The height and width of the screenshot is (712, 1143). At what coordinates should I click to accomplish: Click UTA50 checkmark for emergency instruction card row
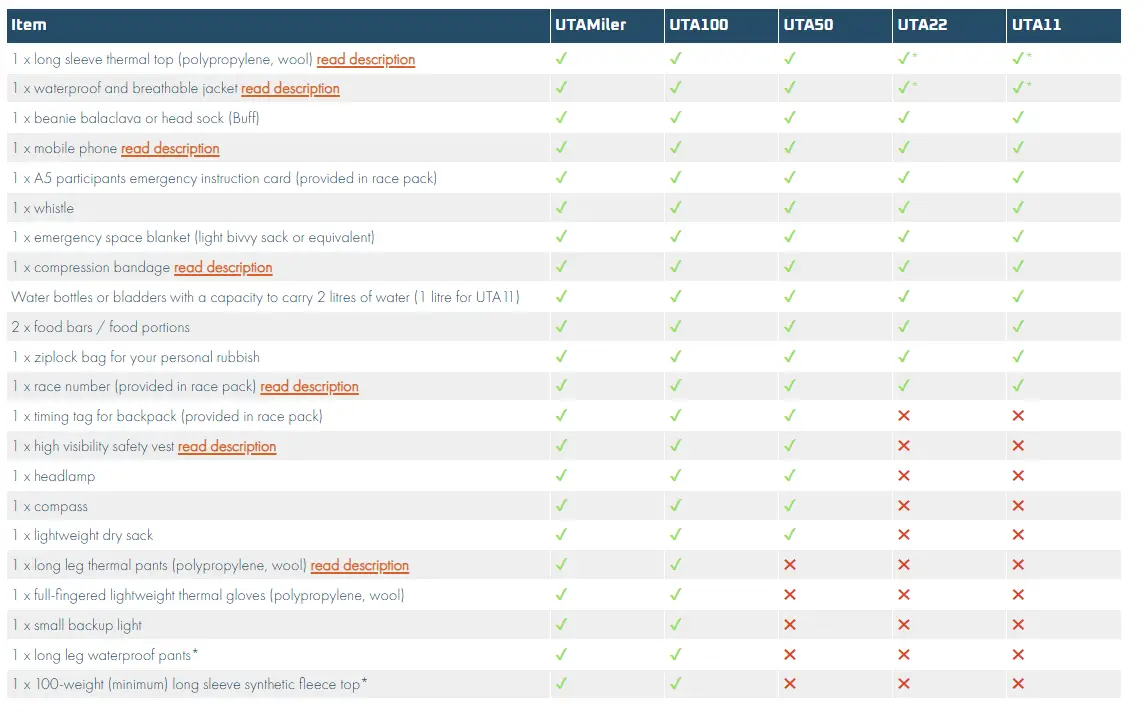[x=789, y=177]
